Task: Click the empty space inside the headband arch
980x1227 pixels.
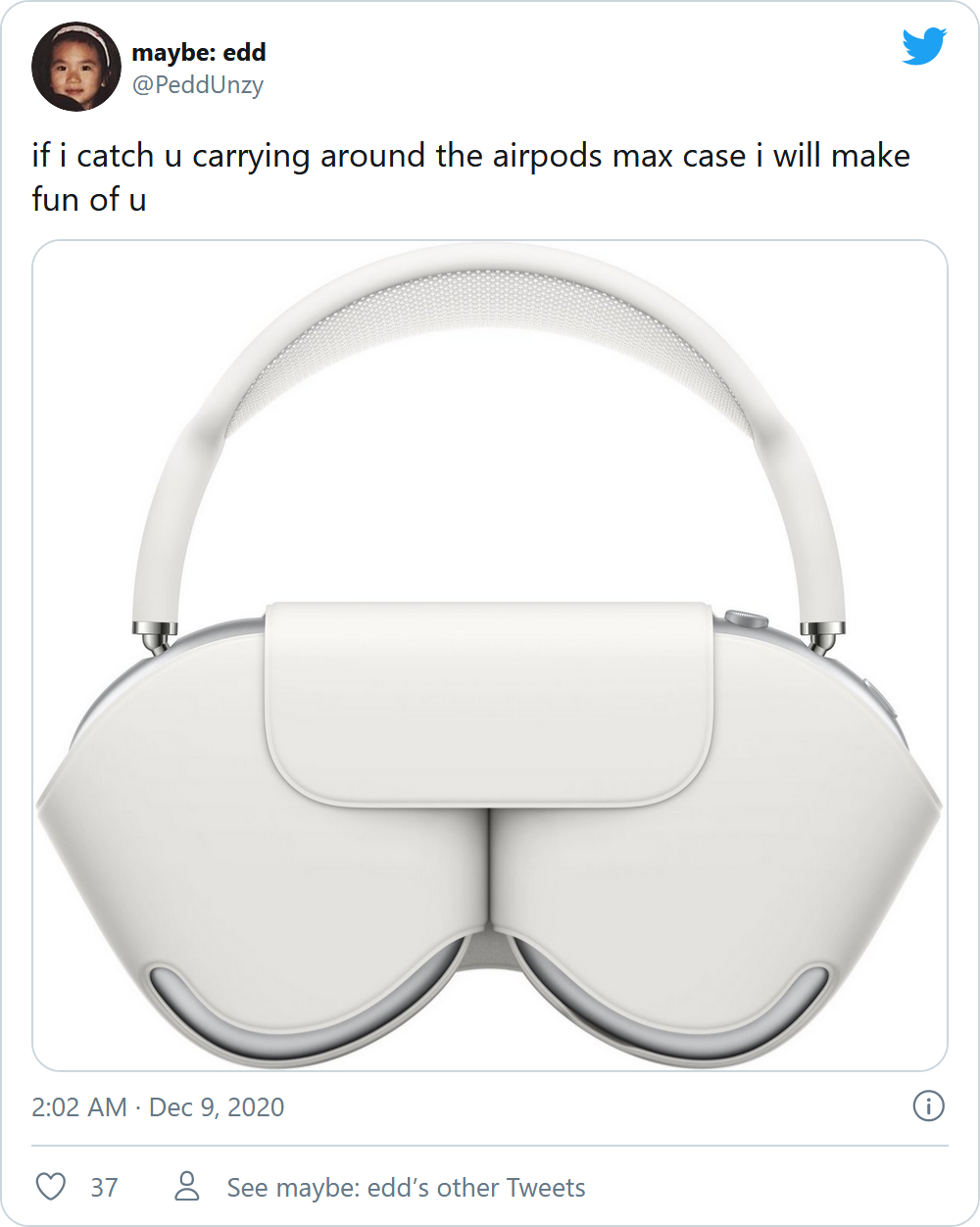Action: coord(490,490)
